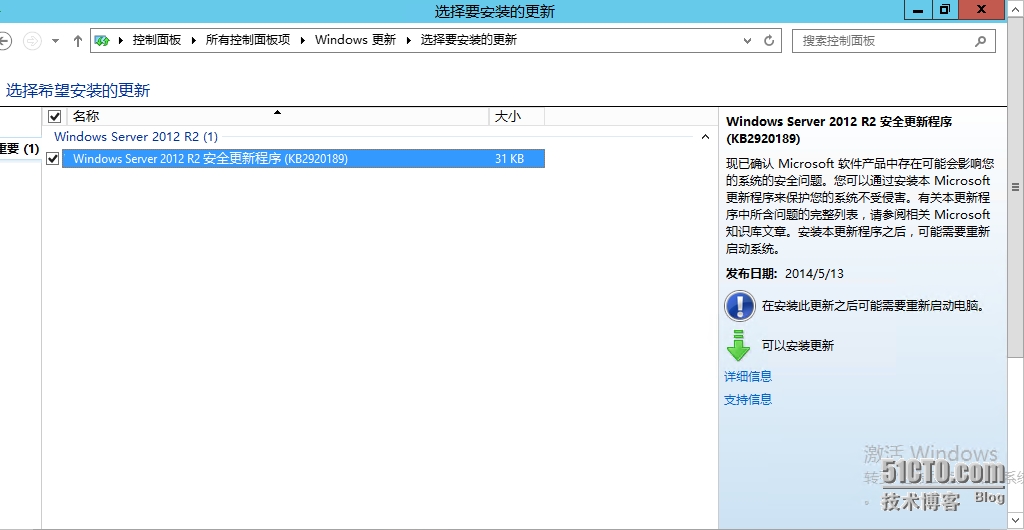Go up one level with up arrow
Image resolution: width=1024 pixels, height=530 pixels.
(x=78, y=41)
